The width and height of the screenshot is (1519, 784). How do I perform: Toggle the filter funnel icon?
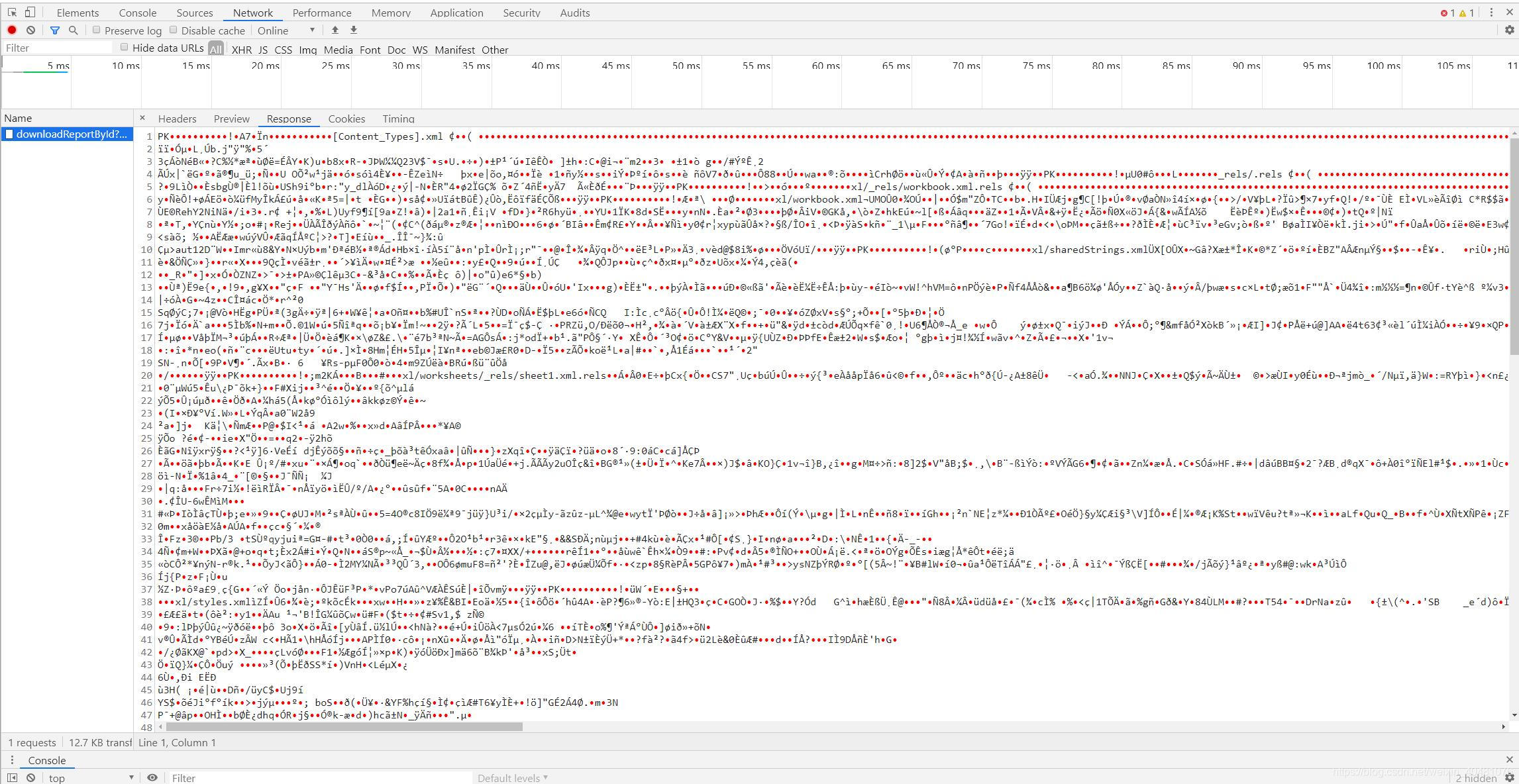[55, 30]
